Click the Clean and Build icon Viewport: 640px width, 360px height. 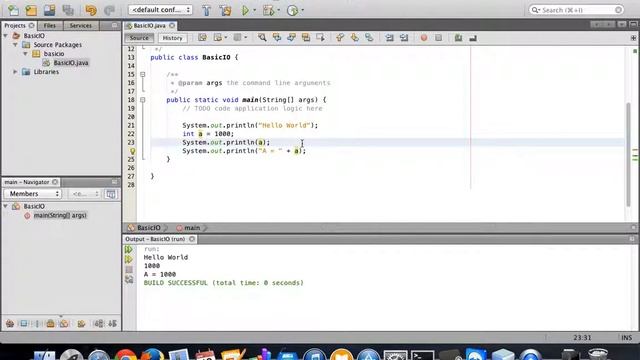pos(225,10)
